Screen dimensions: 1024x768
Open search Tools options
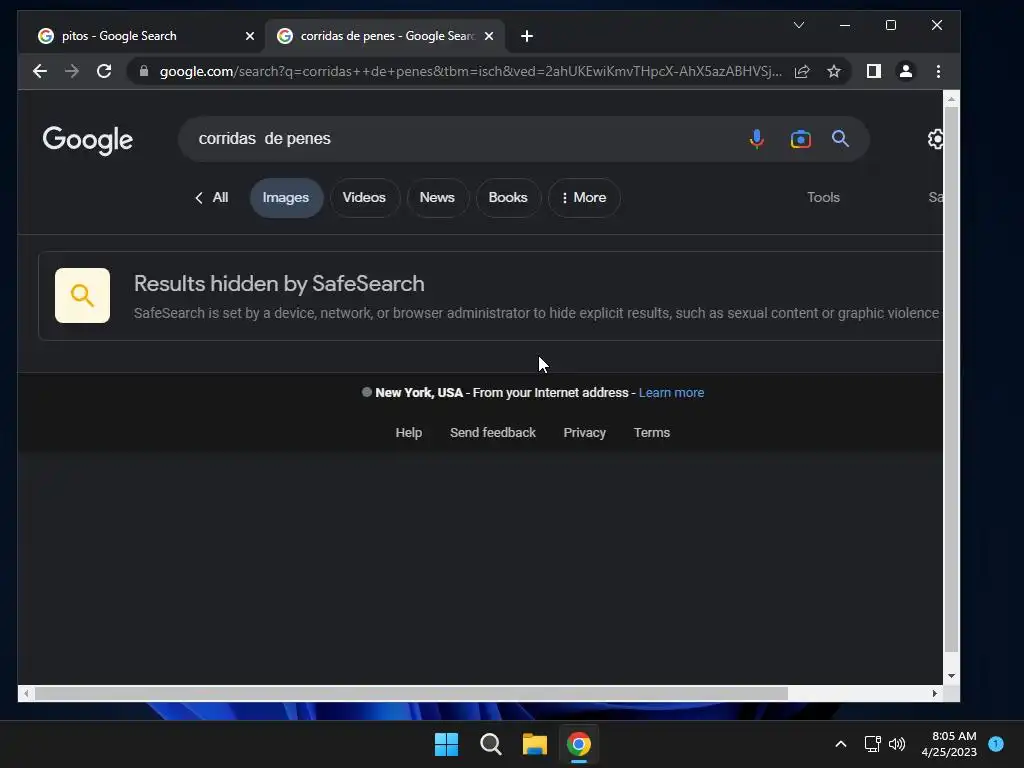(823, 197)
